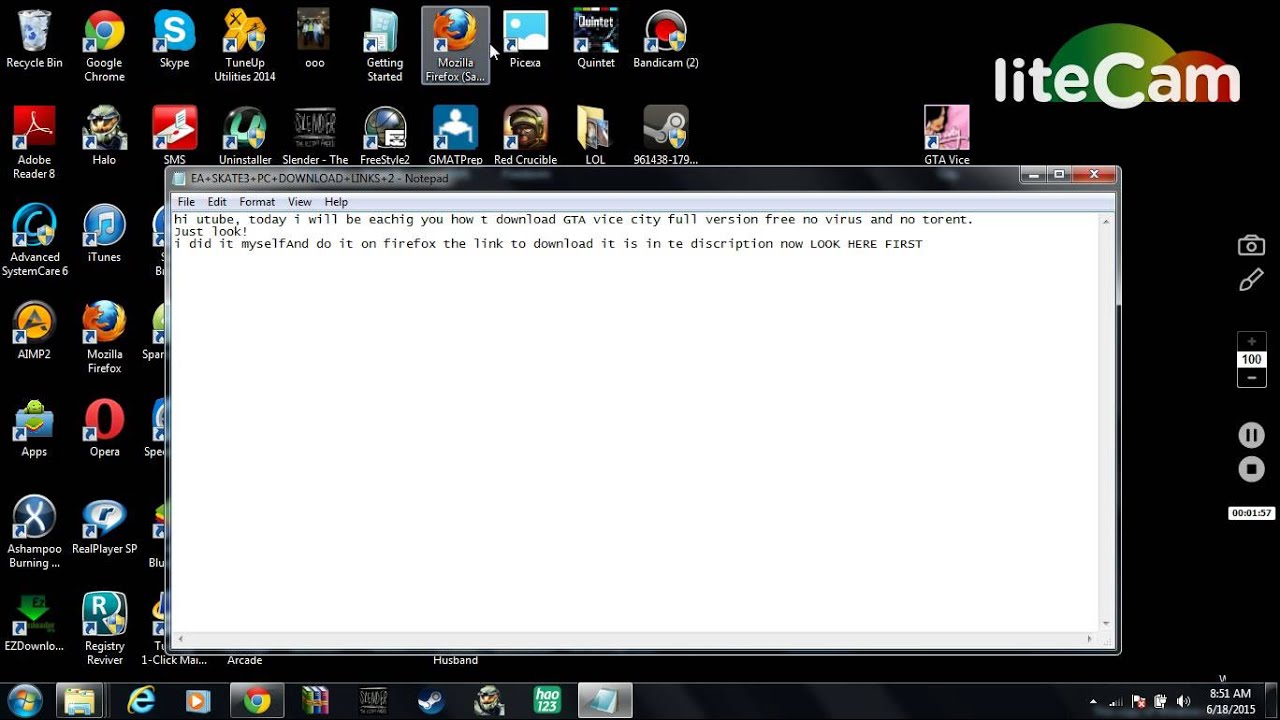The height and width of the screenshot is (720, 1280).
Task: Click Notepad's vertical scrollbar down arrow
Action: pyautogui.click(x=1106, y=623)
